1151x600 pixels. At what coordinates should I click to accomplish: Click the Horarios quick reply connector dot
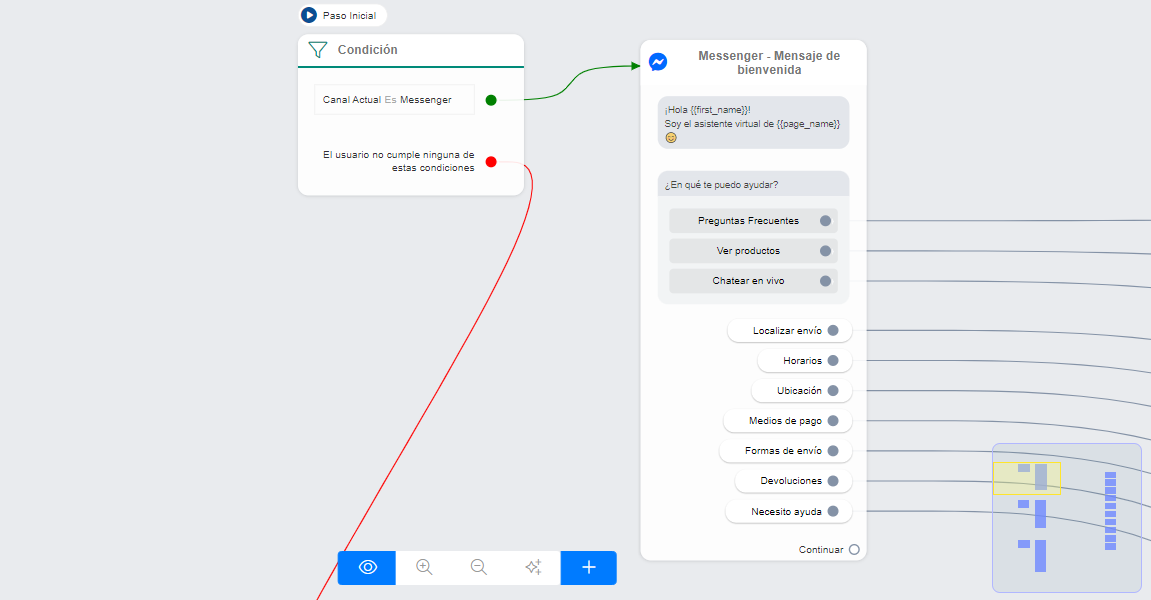(833, 361)
